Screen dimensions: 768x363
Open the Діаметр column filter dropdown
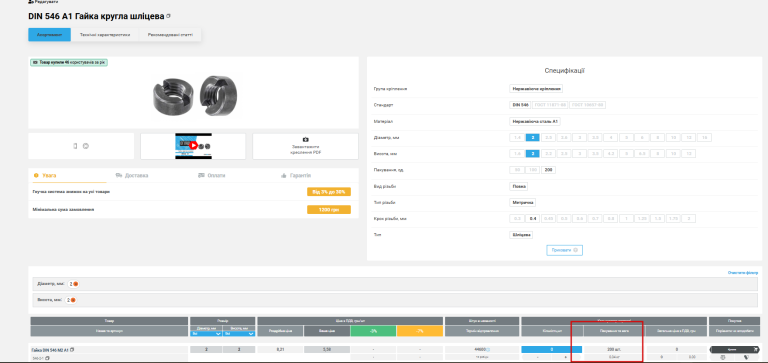[206, 334]
